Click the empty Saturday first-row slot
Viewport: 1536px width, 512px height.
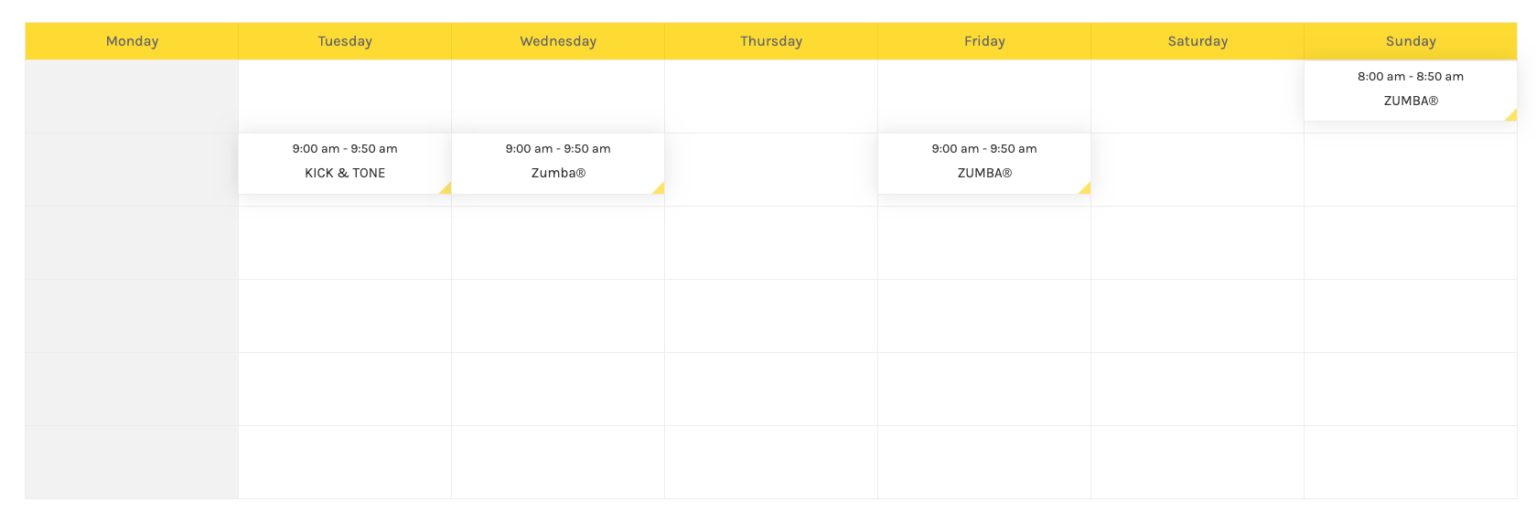point(1197,96)
